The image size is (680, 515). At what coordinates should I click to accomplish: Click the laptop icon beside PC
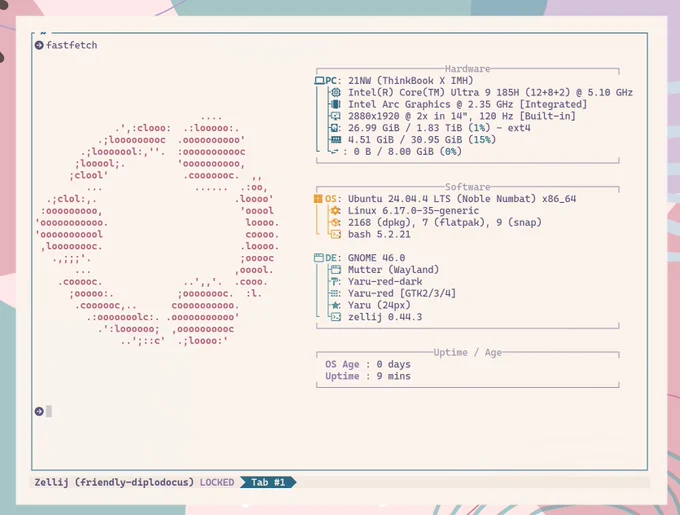(x=319, y=81)
